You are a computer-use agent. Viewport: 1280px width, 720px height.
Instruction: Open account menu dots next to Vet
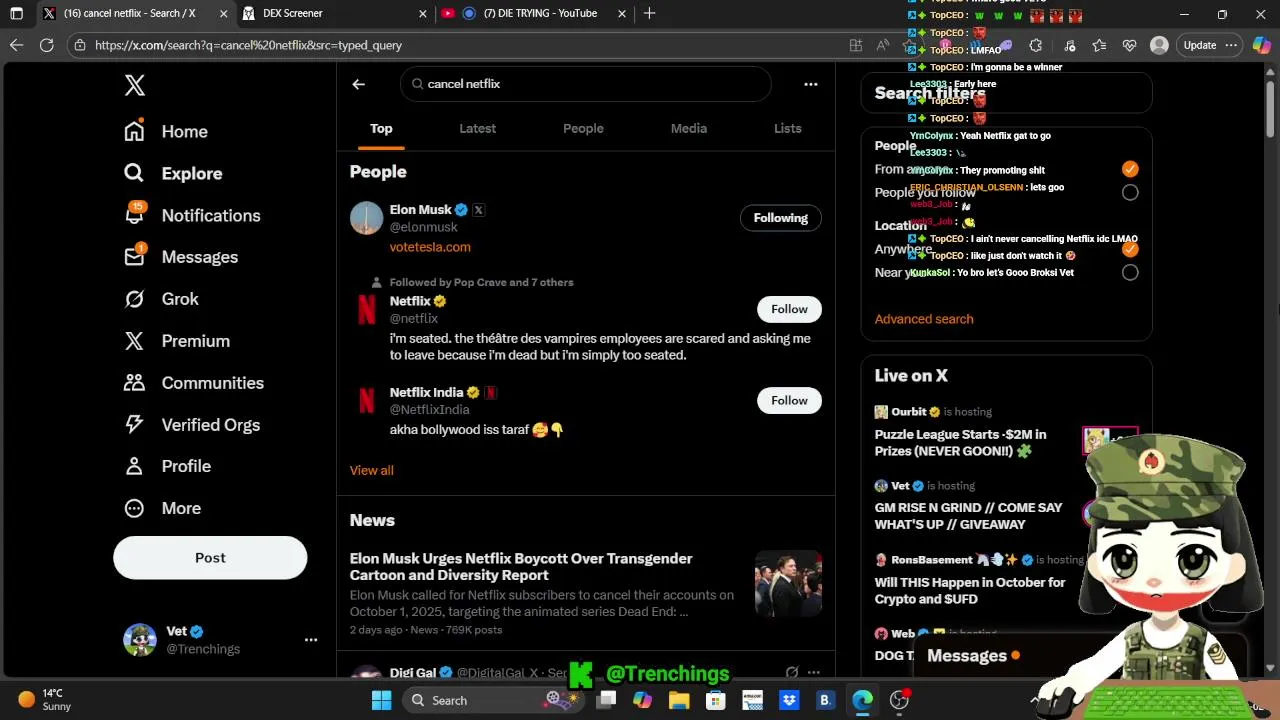(x=311, y=639)
